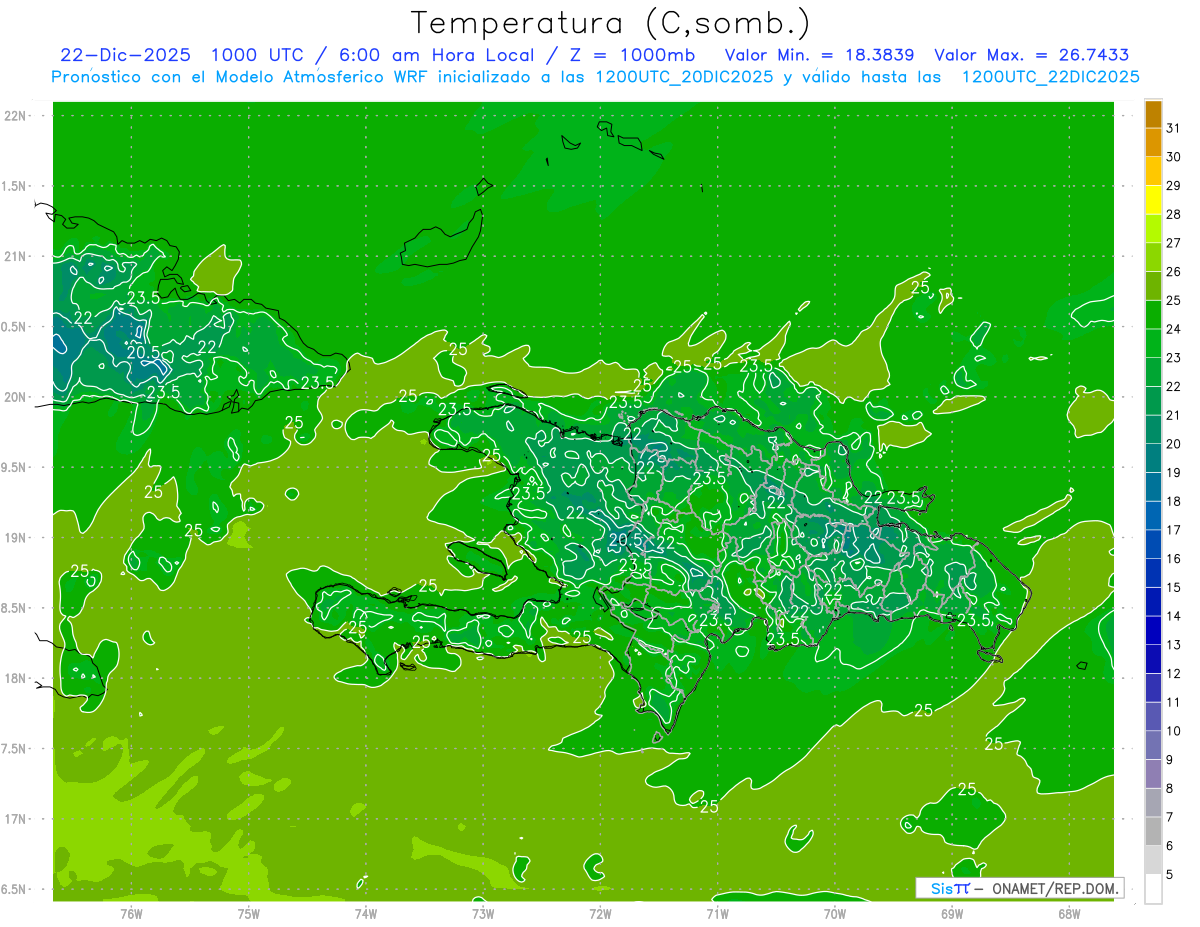This screenshot has height=927, width=1200.
Task: Click the "19N" latitude axis label
Action: (16, 538)
